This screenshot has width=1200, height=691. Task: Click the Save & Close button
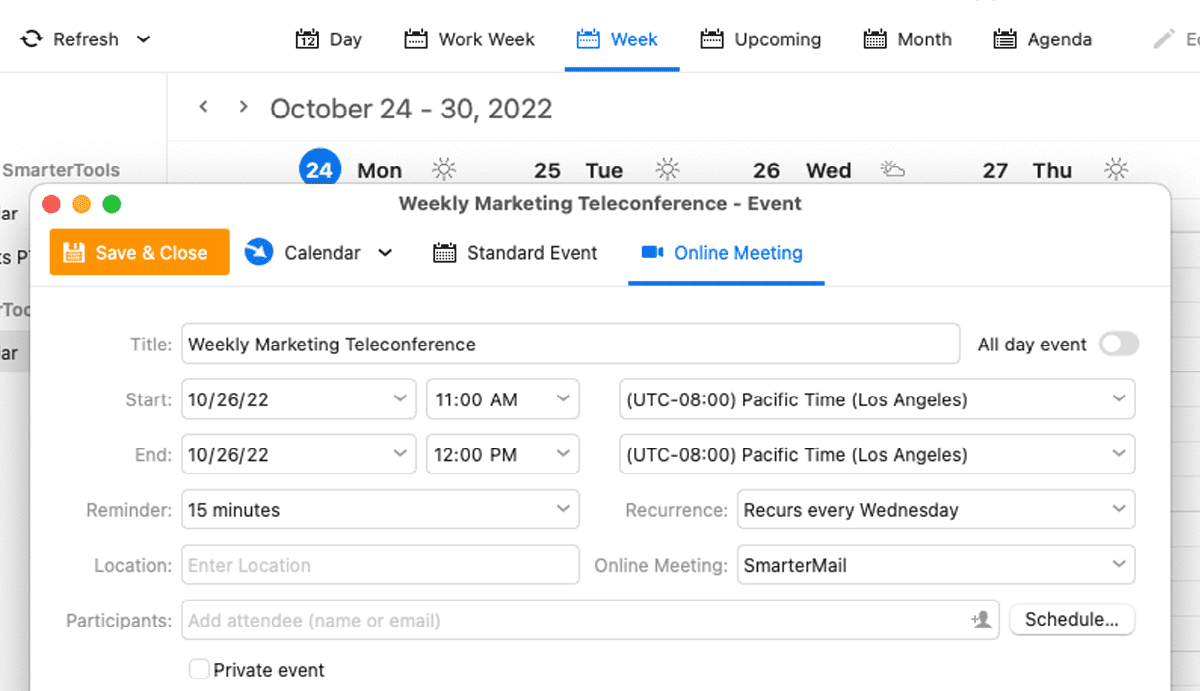tap(139, 252)
